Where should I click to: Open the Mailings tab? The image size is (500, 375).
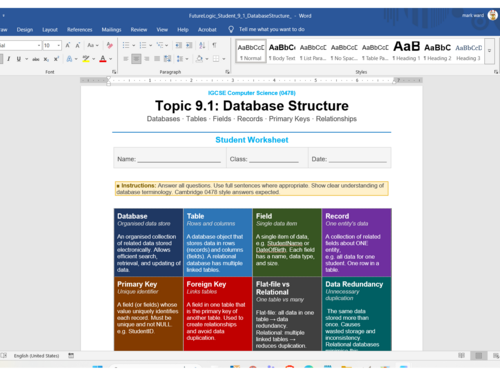[x=111, y=29]
